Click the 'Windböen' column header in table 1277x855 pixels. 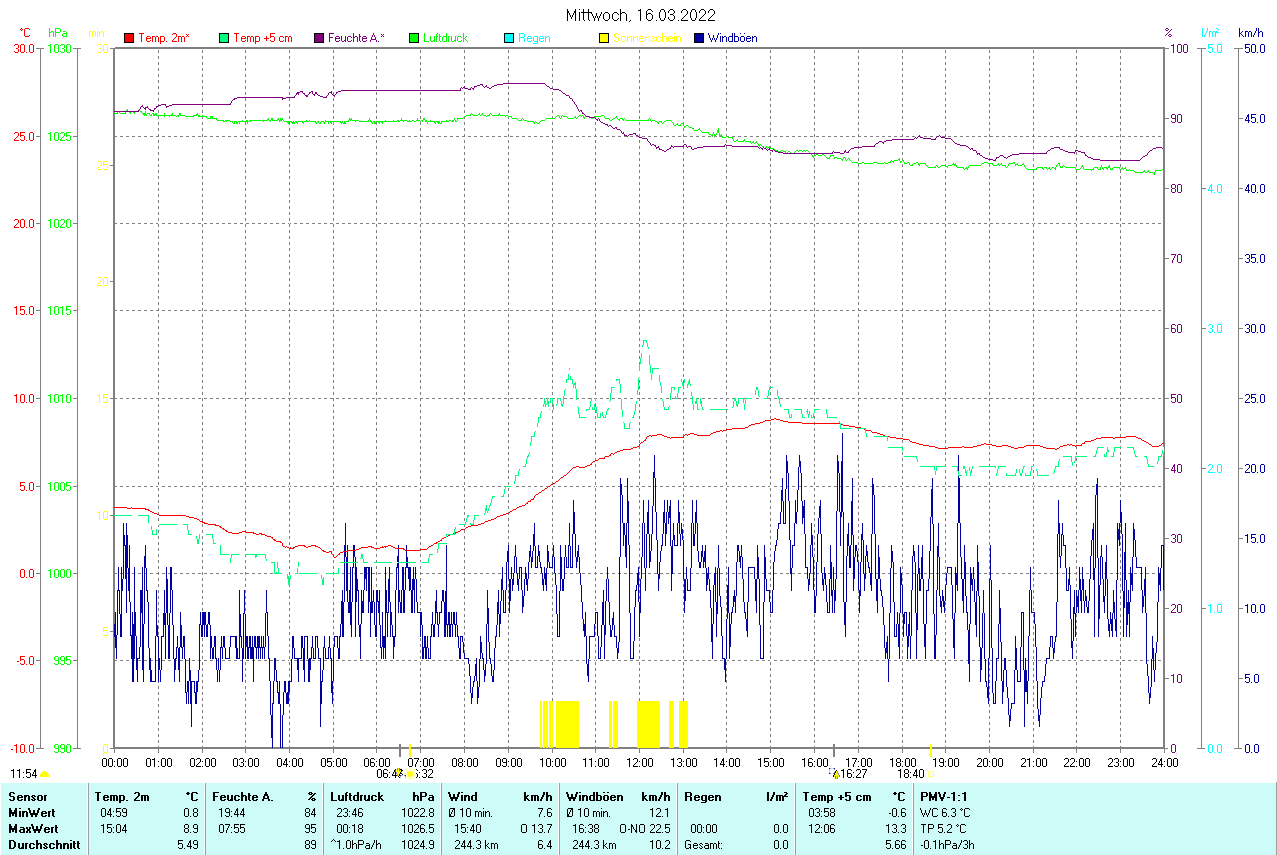click(x=594, y=797)
